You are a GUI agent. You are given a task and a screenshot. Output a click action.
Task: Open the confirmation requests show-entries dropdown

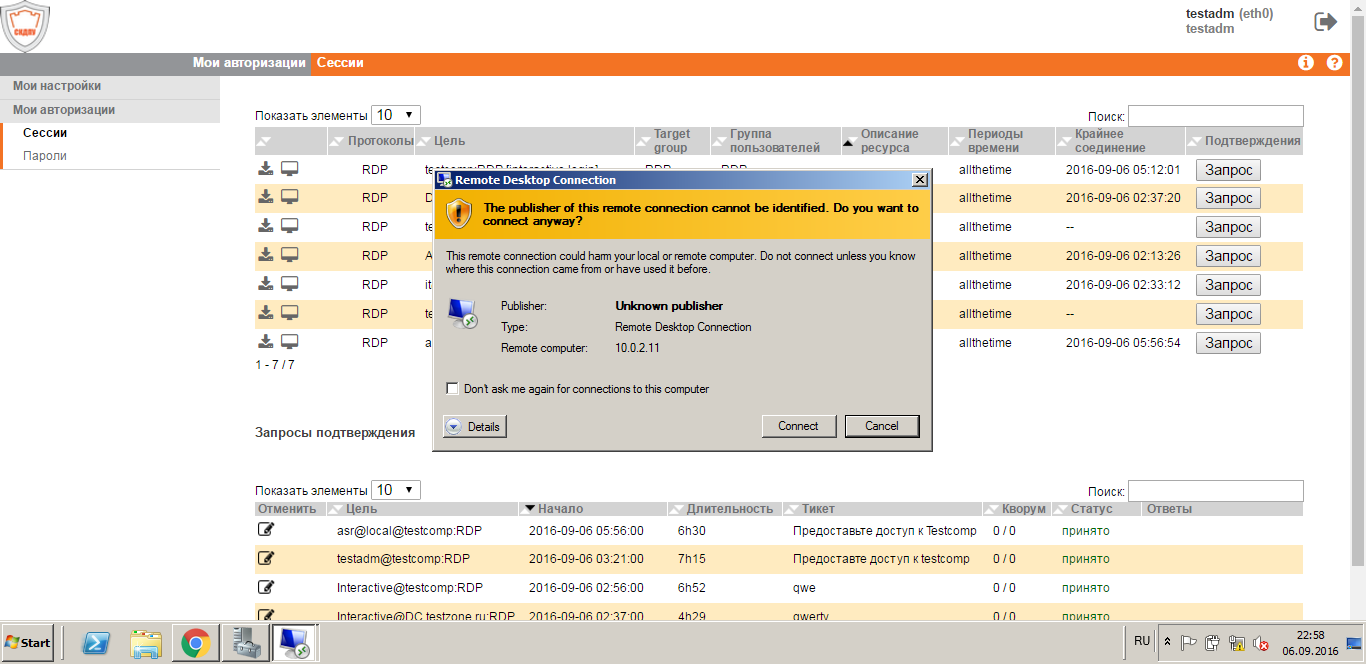396,490
